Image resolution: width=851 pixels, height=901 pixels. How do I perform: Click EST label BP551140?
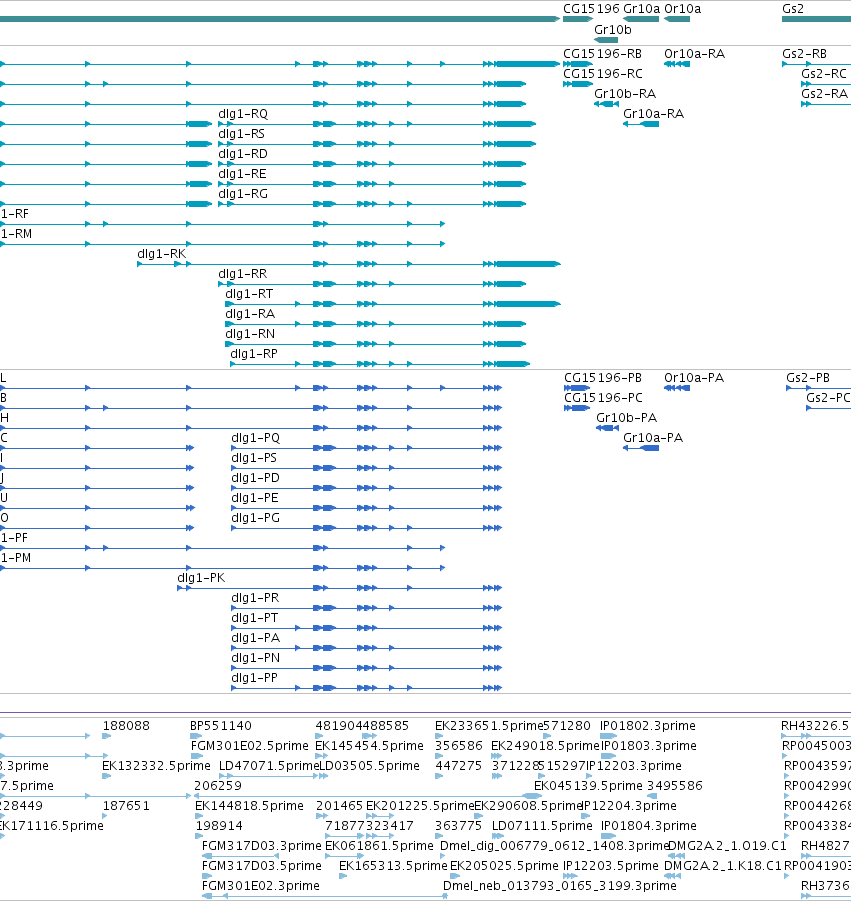coord(221,726)
